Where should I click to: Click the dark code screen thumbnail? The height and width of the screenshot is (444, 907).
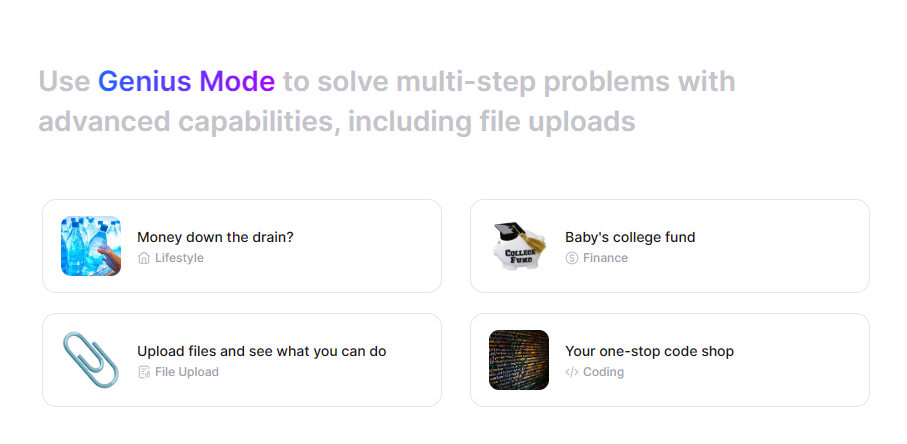click(519, 360)
